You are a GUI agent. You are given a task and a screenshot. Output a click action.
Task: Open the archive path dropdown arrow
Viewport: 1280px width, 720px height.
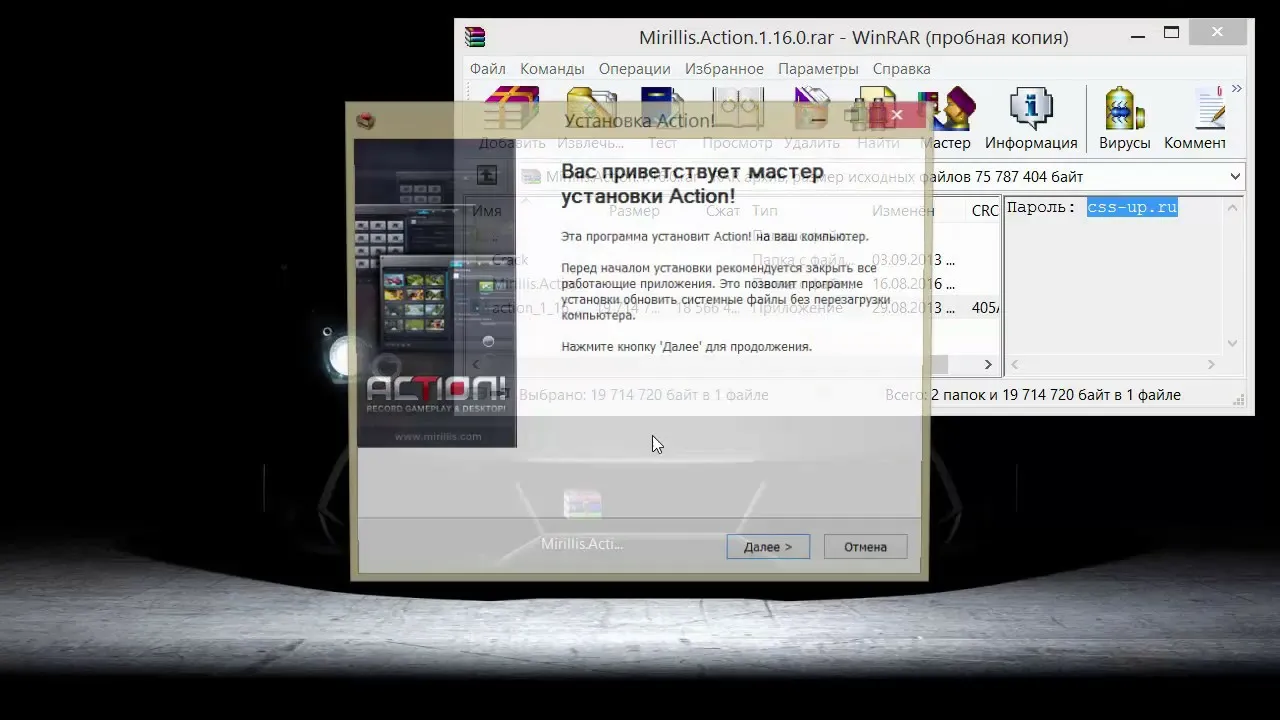click(x=1235, y=177)
